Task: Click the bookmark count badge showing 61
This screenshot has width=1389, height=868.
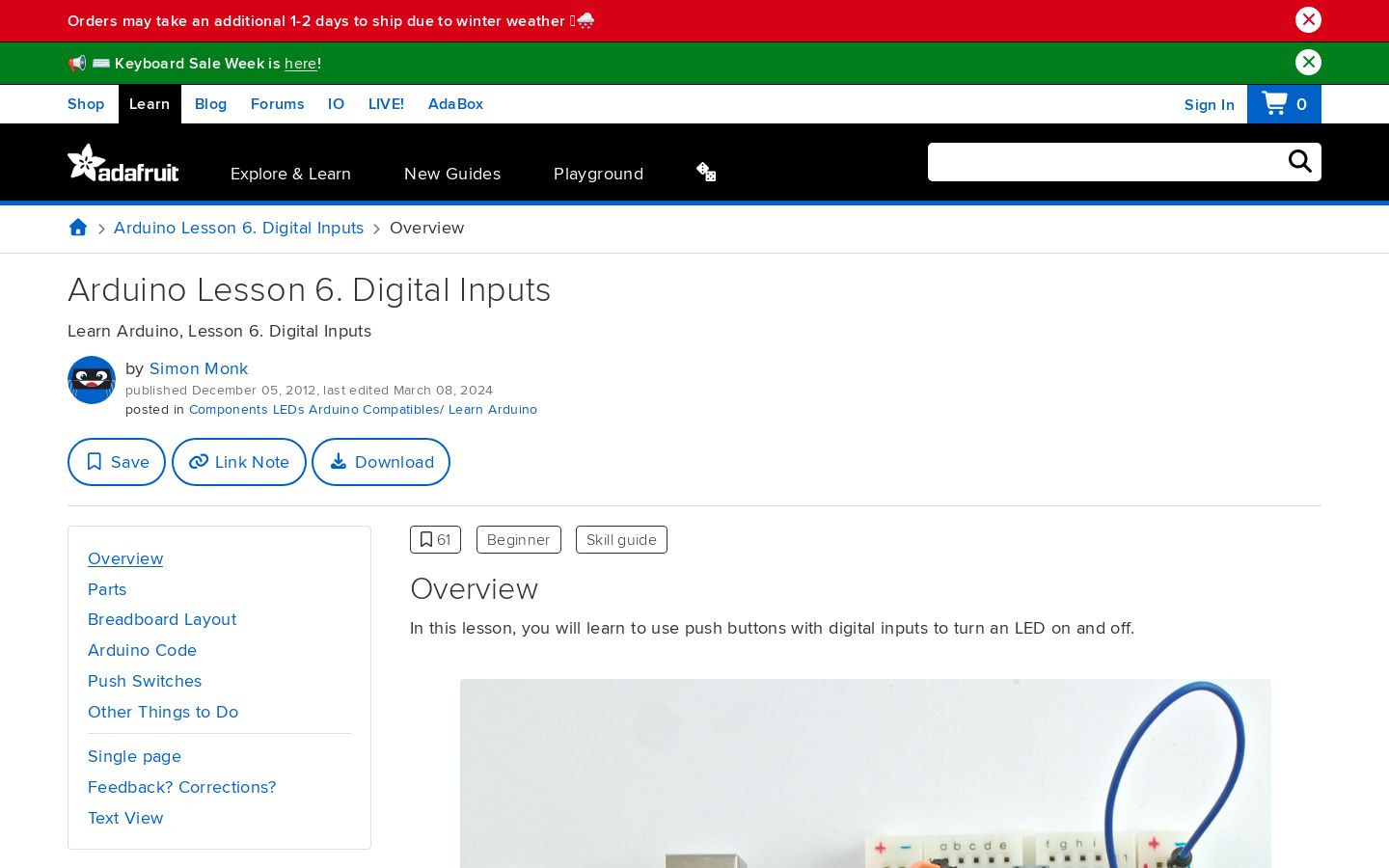Action: pos(435,540)
